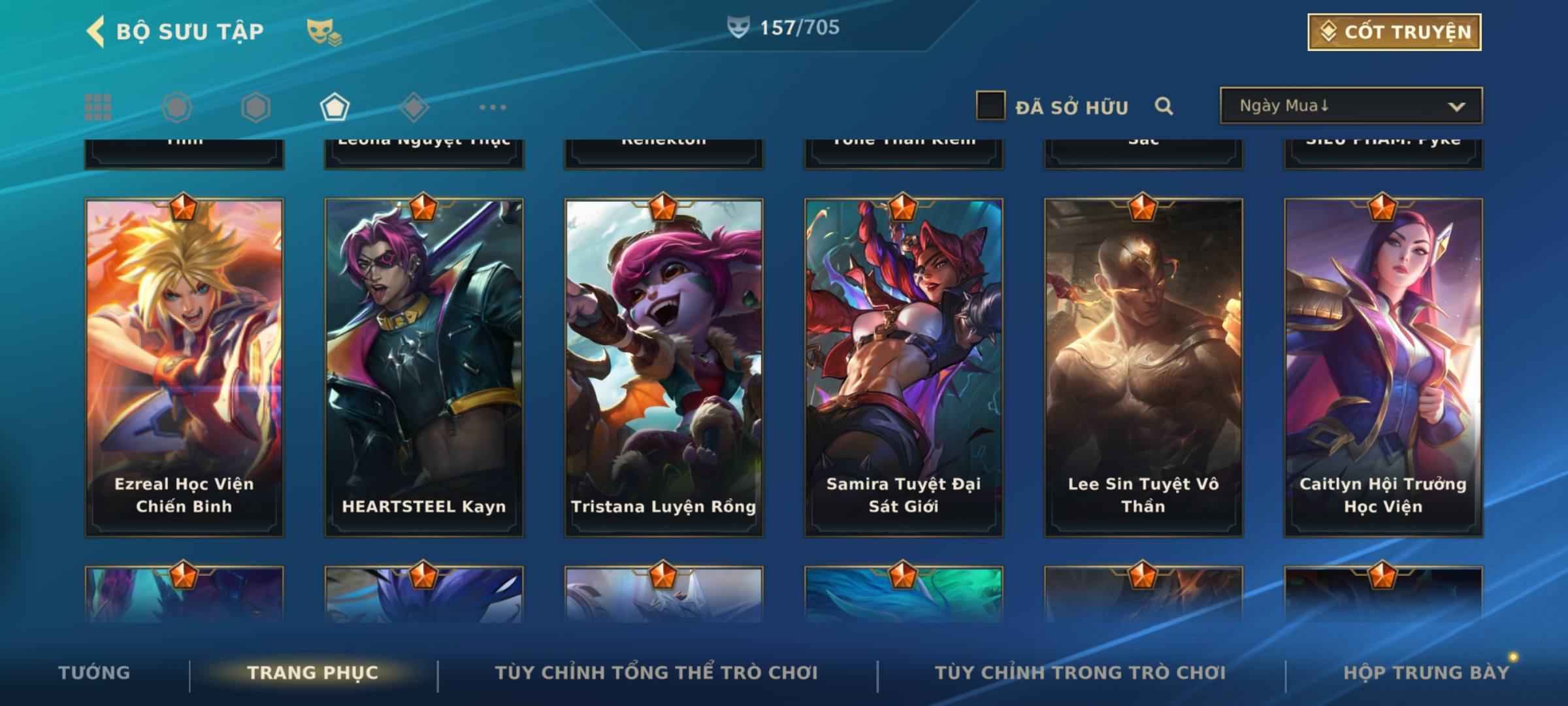The image size is (1568, 706).
Task: Expand the Ngày Mua sort dropdown
Action: click(x=1351, y=105)
